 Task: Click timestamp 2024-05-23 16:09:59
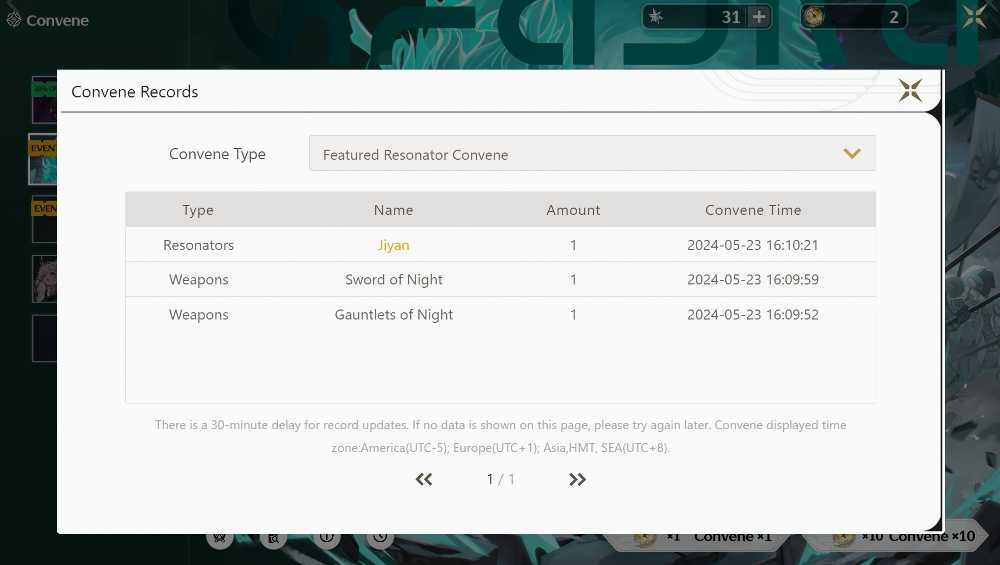(x=753, y=279)
